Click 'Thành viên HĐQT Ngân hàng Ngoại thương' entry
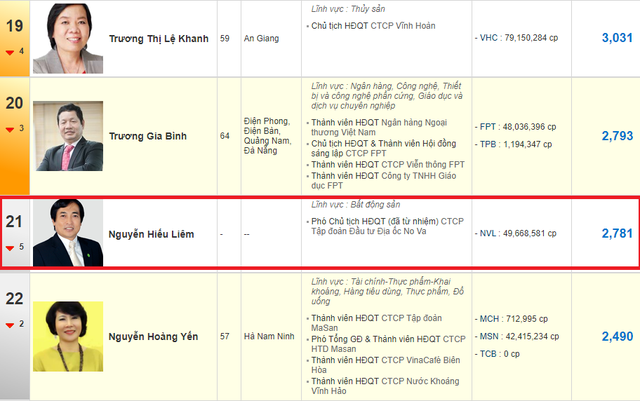The height and width of the screenshot is (401, 640). point(379,127)
